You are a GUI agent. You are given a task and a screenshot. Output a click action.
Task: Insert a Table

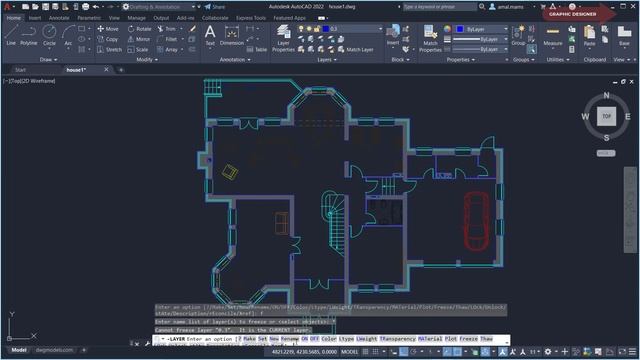(x=257, y=49)
